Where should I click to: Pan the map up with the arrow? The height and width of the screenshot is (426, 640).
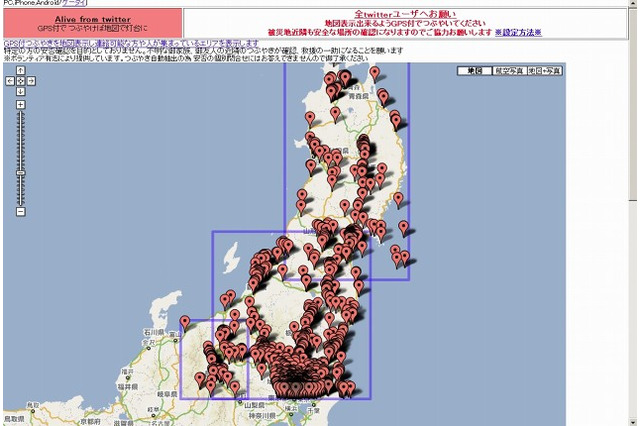tap(20, 71)
